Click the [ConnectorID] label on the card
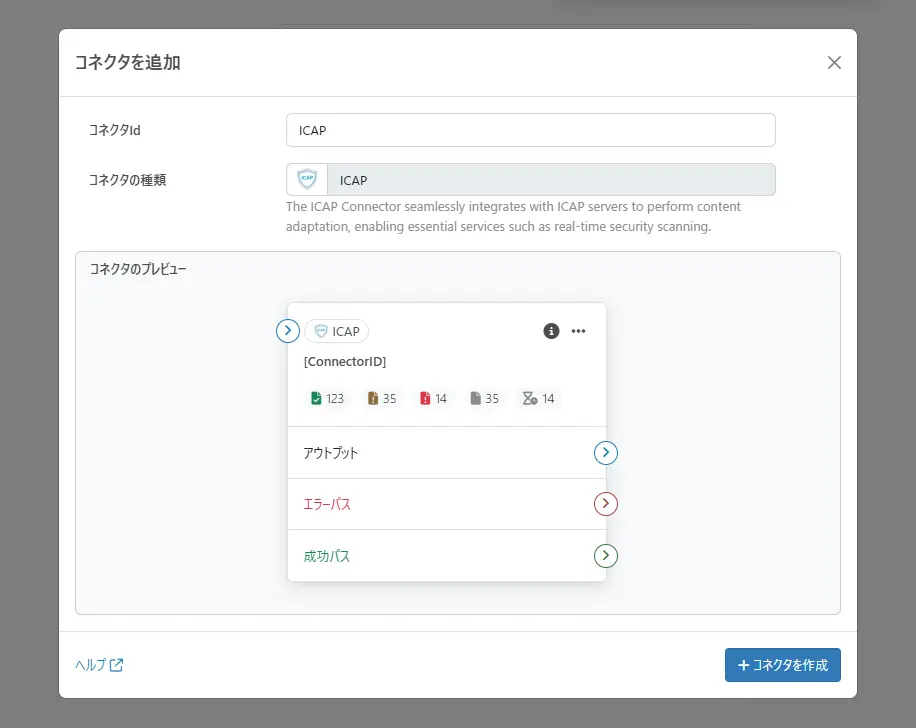 [x=345, y=361]
